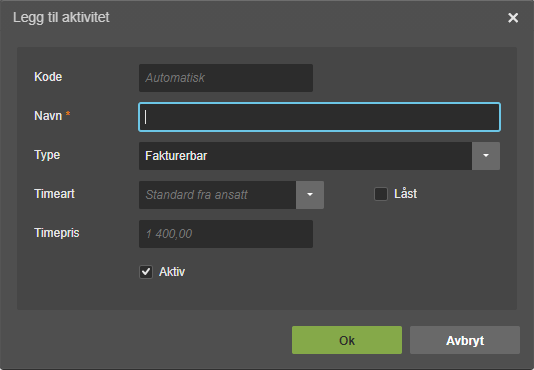
Task: Select the Timepris input field
Action: [226, 234]
